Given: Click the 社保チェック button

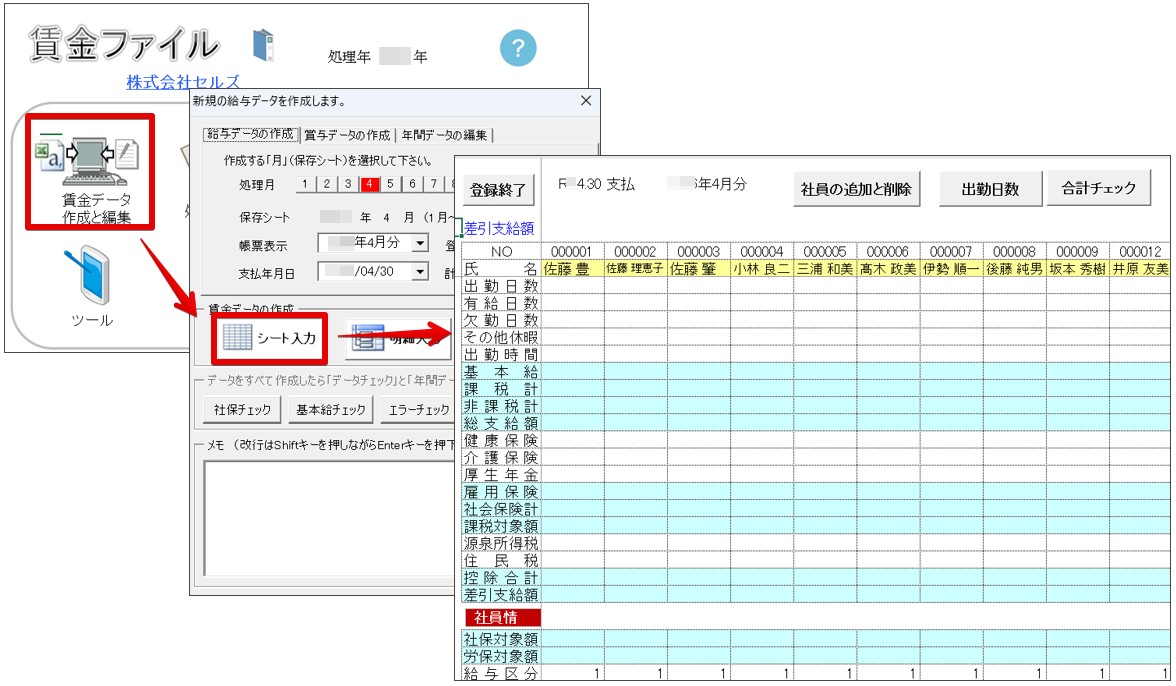Looking at the screenshot, I should [x=242, y=409].
